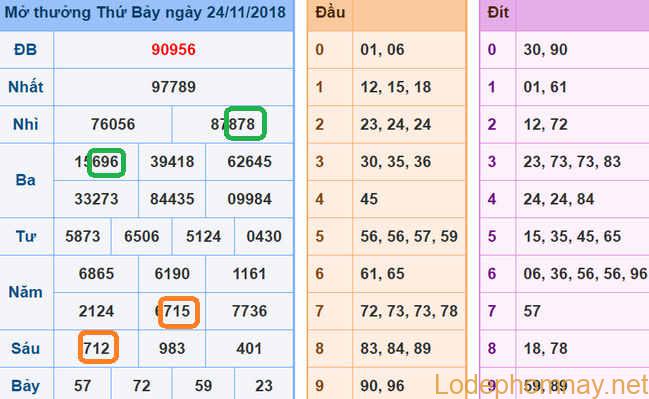This screenshot has height=399, width=649.
Task: Select Đầu row 8 values 83, 84, 89
Action: coord(396,349)
